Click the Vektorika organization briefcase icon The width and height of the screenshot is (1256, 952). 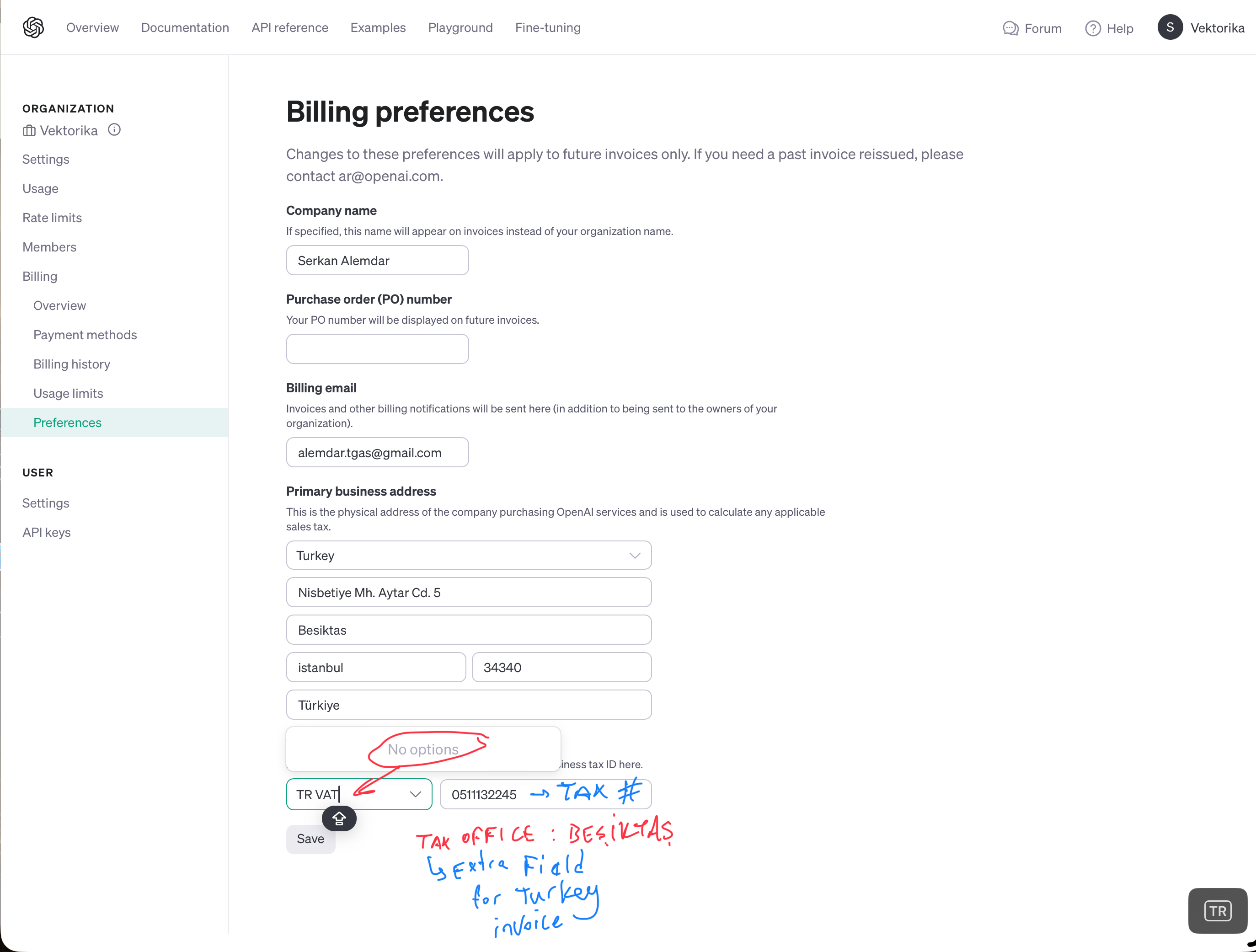coord(29,131)
